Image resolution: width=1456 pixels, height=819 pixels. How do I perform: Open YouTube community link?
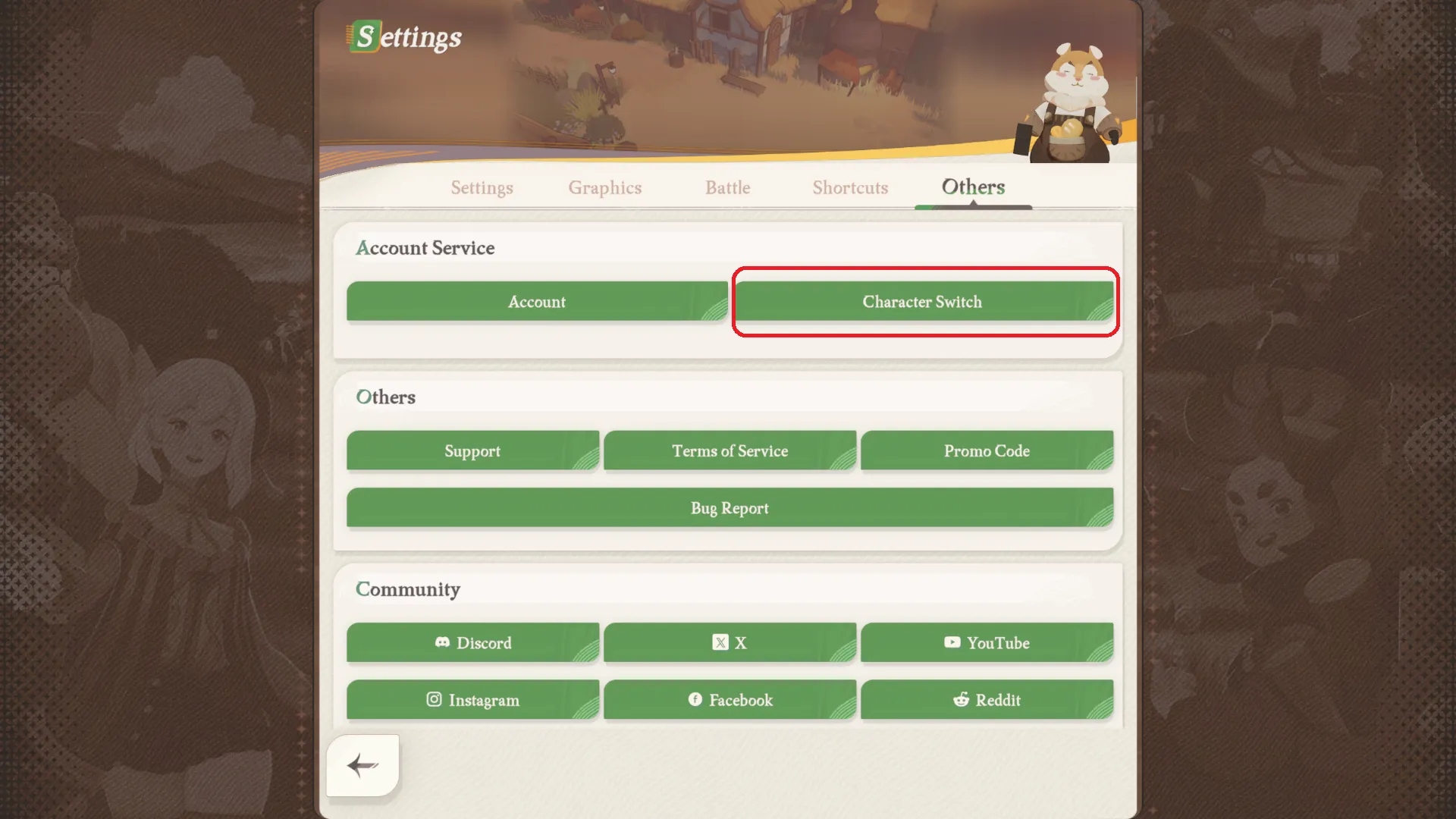(x=986, y=642)
